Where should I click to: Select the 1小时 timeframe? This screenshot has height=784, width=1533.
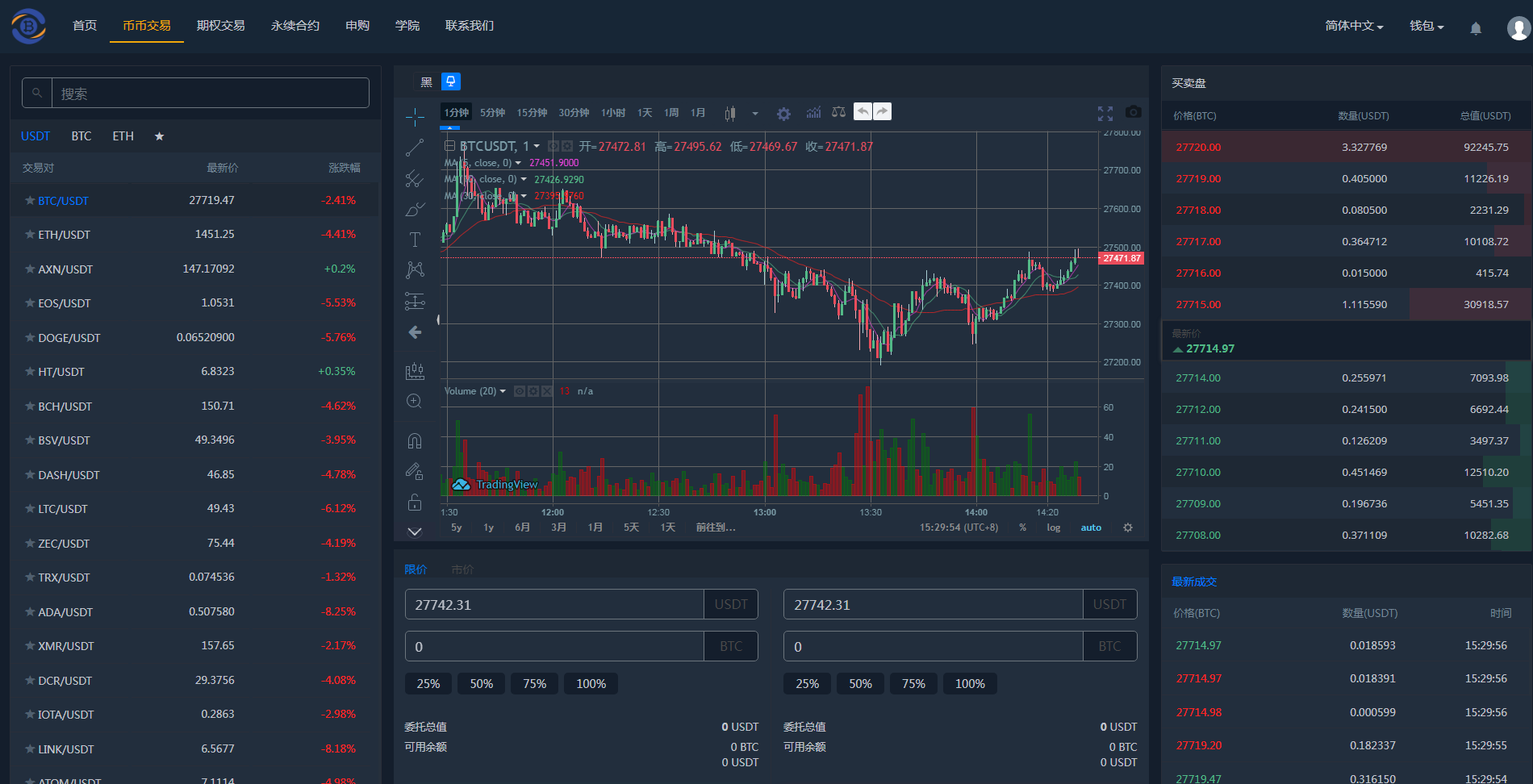613,113
